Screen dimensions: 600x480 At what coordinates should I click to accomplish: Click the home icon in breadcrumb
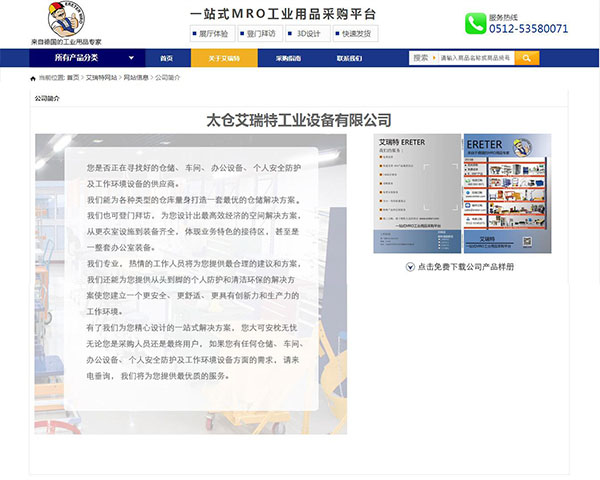pos(34,77)
